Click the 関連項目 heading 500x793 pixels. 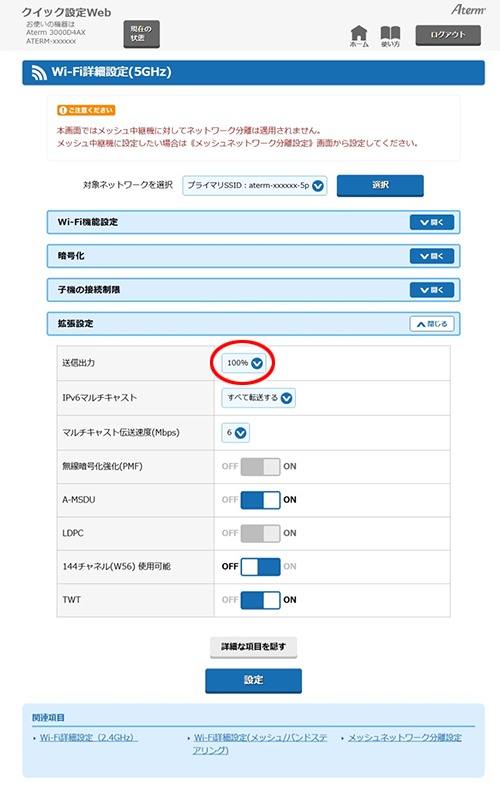click(49, 717)
